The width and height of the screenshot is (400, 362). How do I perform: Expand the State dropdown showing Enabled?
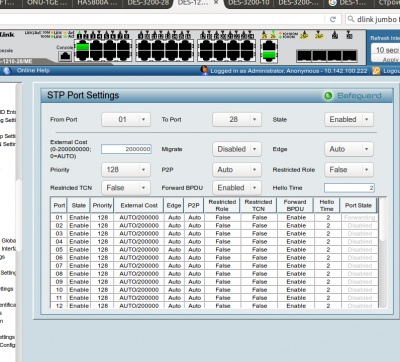pyautogui.click(x=349, y=119)
